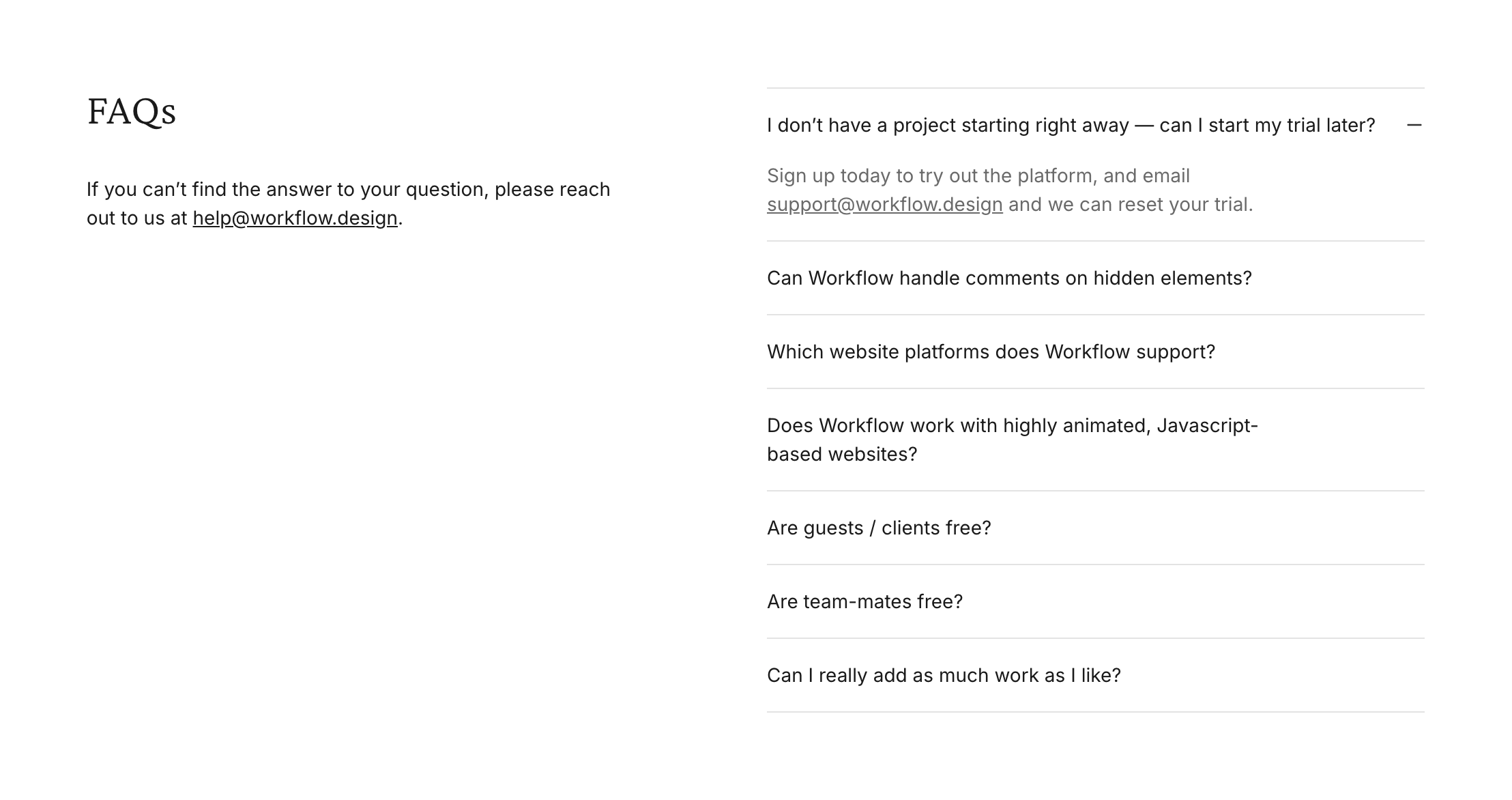The height and width of the screenshot is (800, 1512).
Task: Collapse the open FAQ using minus icon
Action: click(1414, 125)
